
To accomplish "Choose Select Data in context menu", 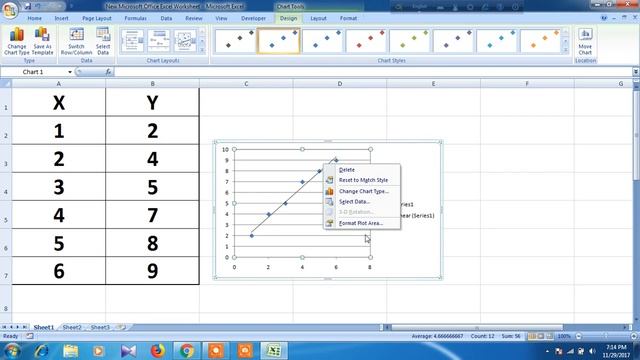I will (x=362, y=202).
